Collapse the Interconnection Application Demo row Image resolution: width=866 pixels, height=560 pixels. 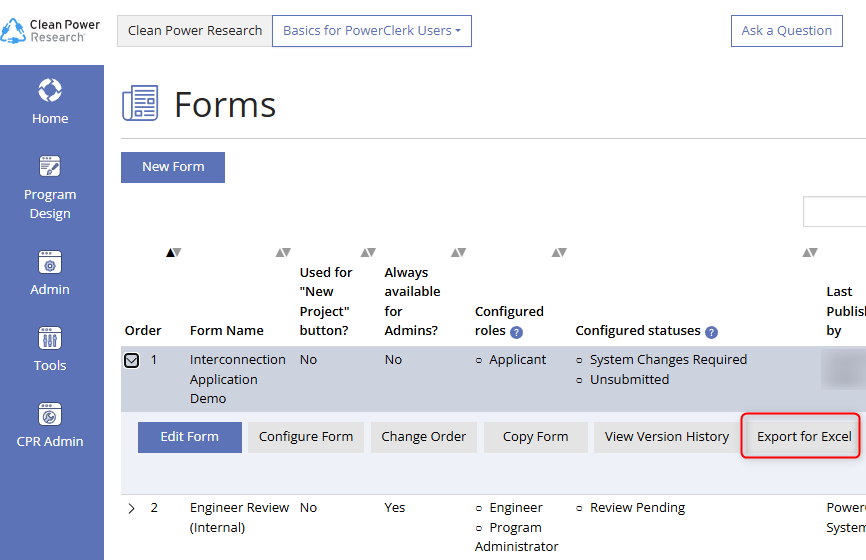coord(131,361)
